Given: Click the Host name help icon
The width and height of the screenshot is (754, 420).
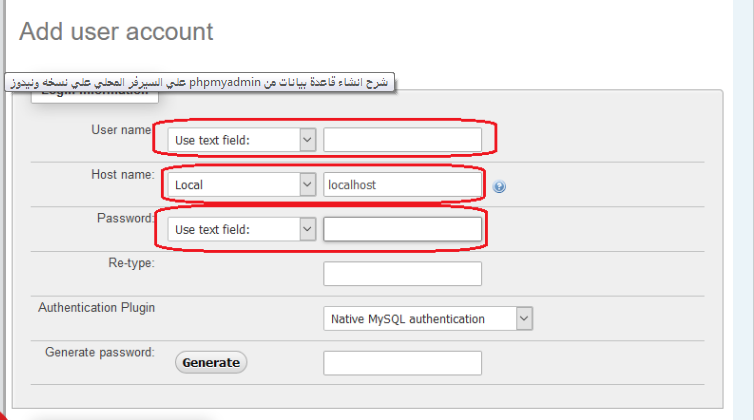Looking at the screenshot, I should (x=499, y=186).
